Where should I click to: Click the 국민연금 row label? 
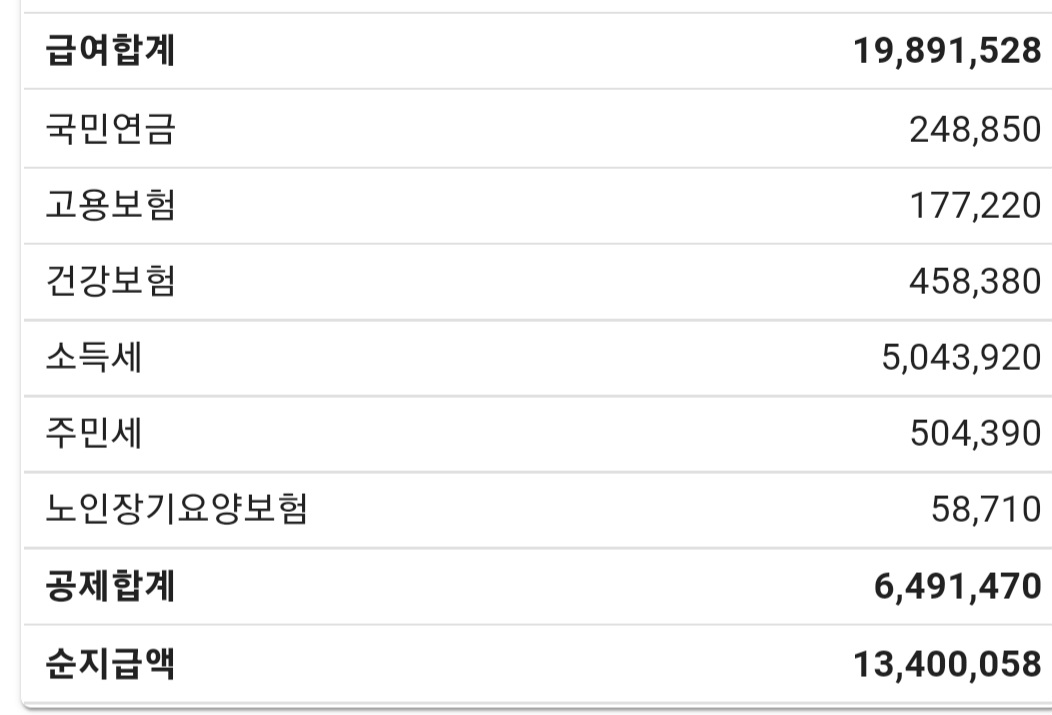pyautogui.click(x=110, y=129)
